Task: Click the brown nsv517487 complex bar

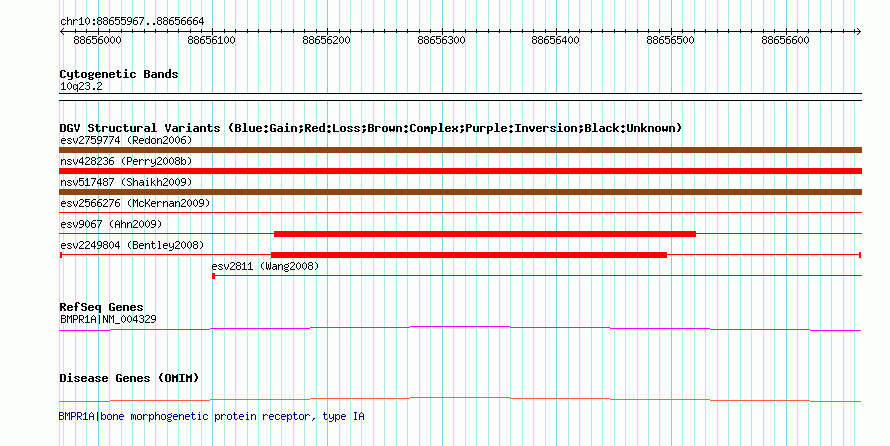Action: 460,192
